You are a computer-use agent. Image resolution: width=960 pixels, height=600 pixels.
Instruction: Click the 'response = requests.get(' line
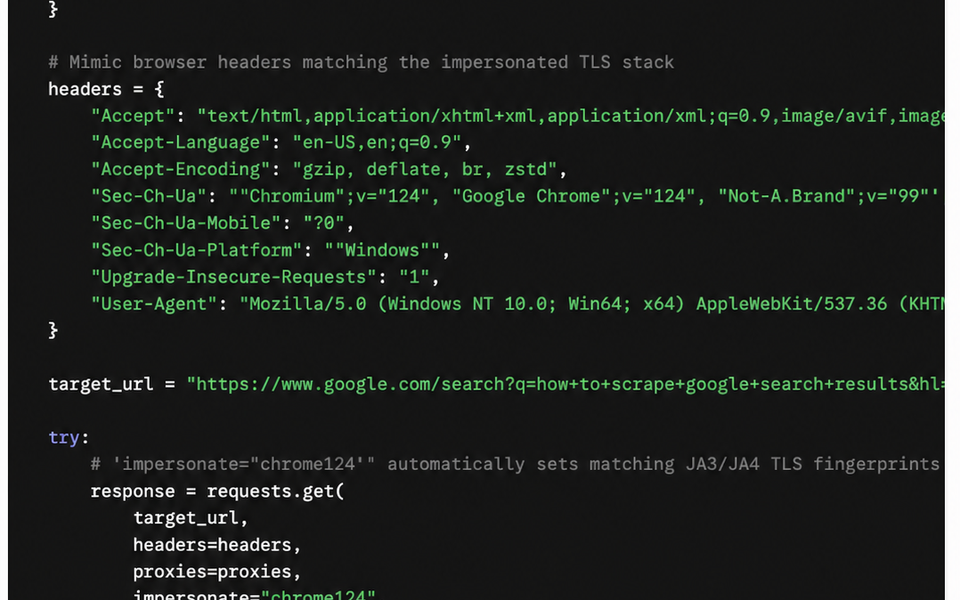point(217,492)
